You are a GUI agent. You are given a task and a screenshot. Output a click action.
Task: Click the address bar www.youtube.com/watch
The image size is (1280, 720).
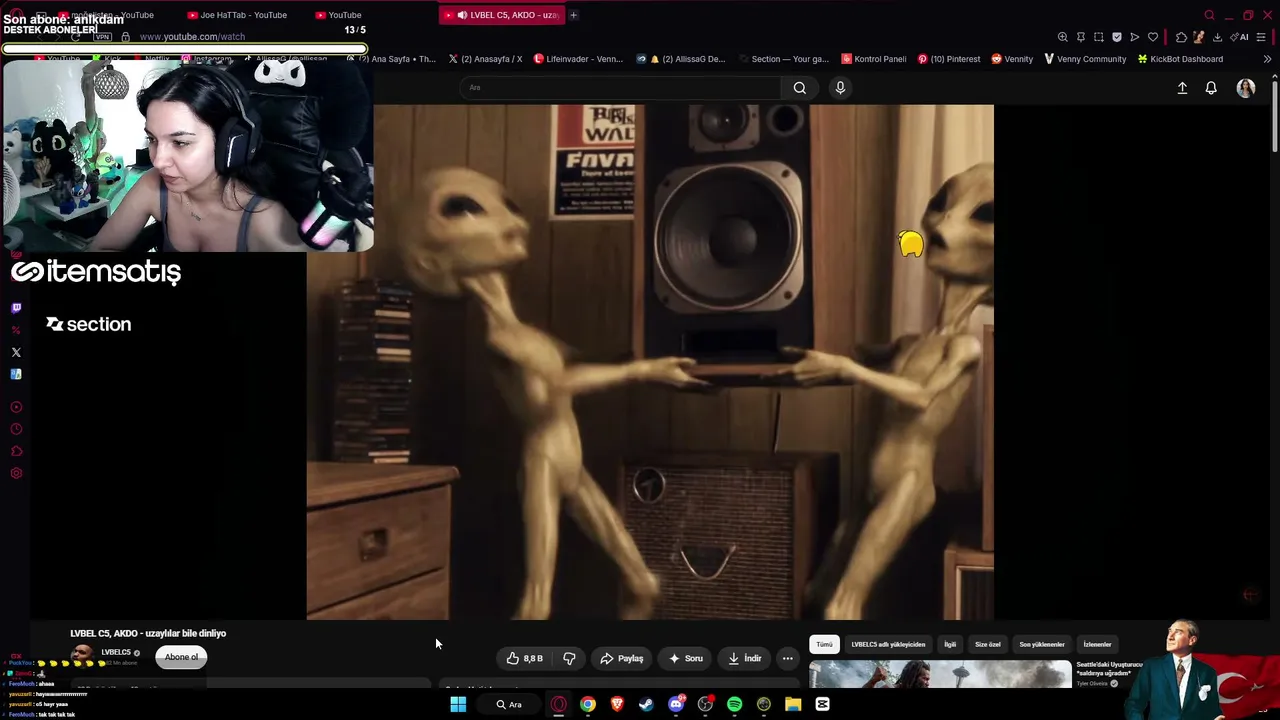[192, 37]
